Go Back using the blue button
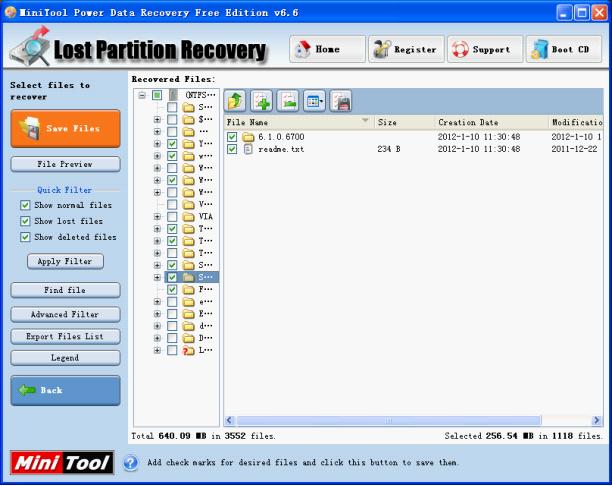 coord(66,390)
